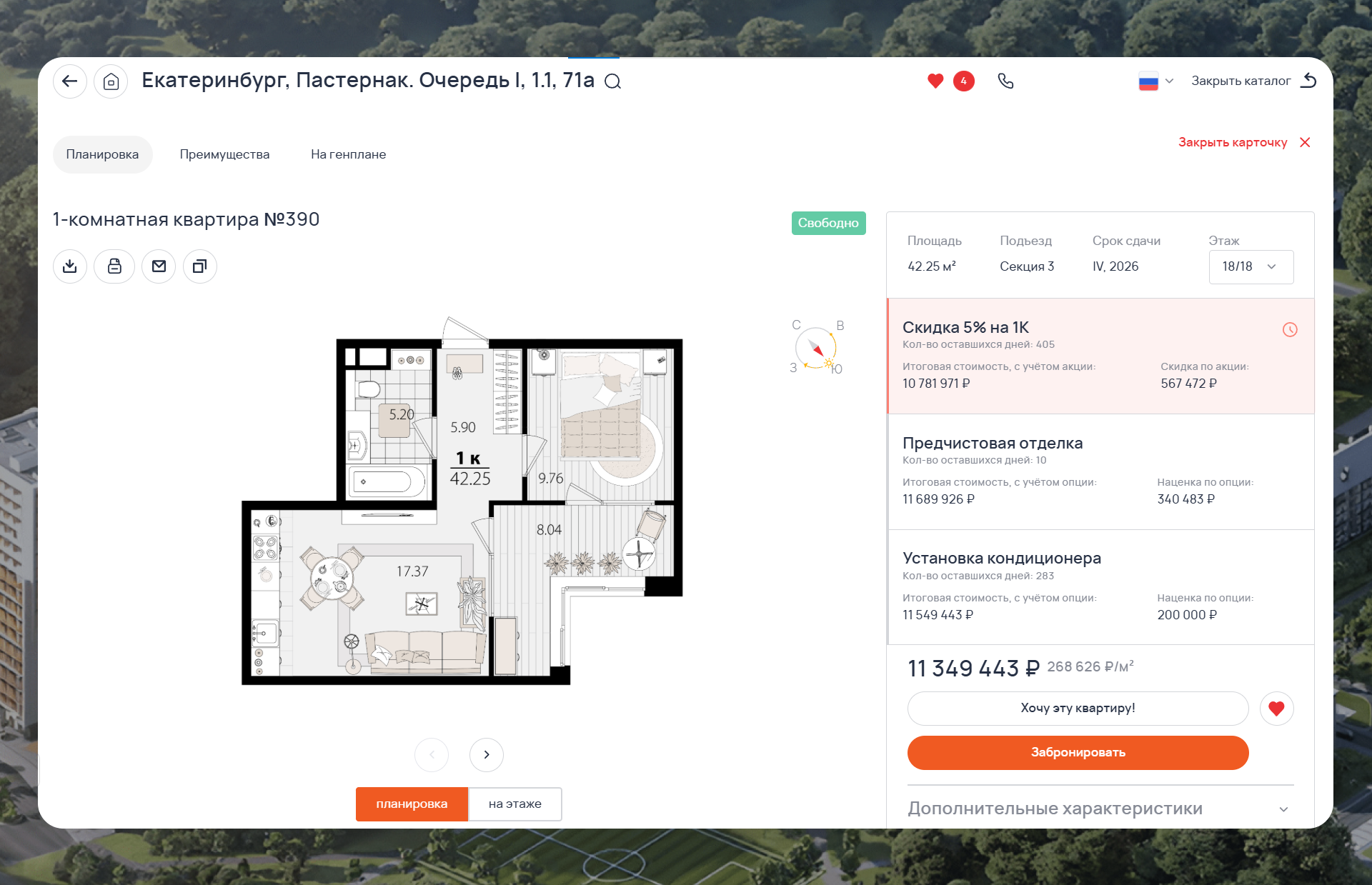Send layout by email icon
Viewport: 1372px width, 885px height.
159,266
